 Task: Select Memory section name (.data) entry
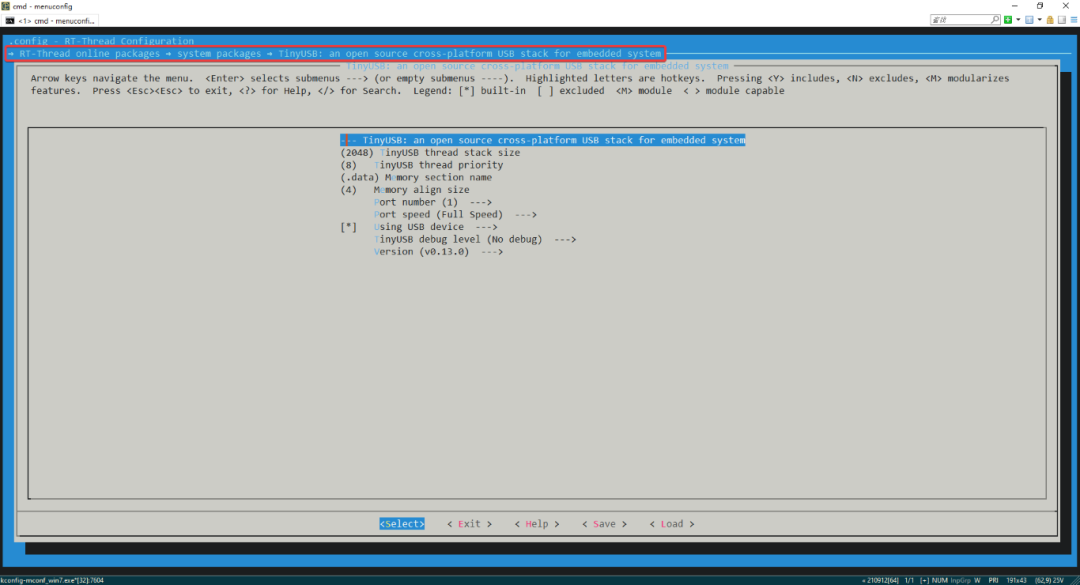coord(416,177)
